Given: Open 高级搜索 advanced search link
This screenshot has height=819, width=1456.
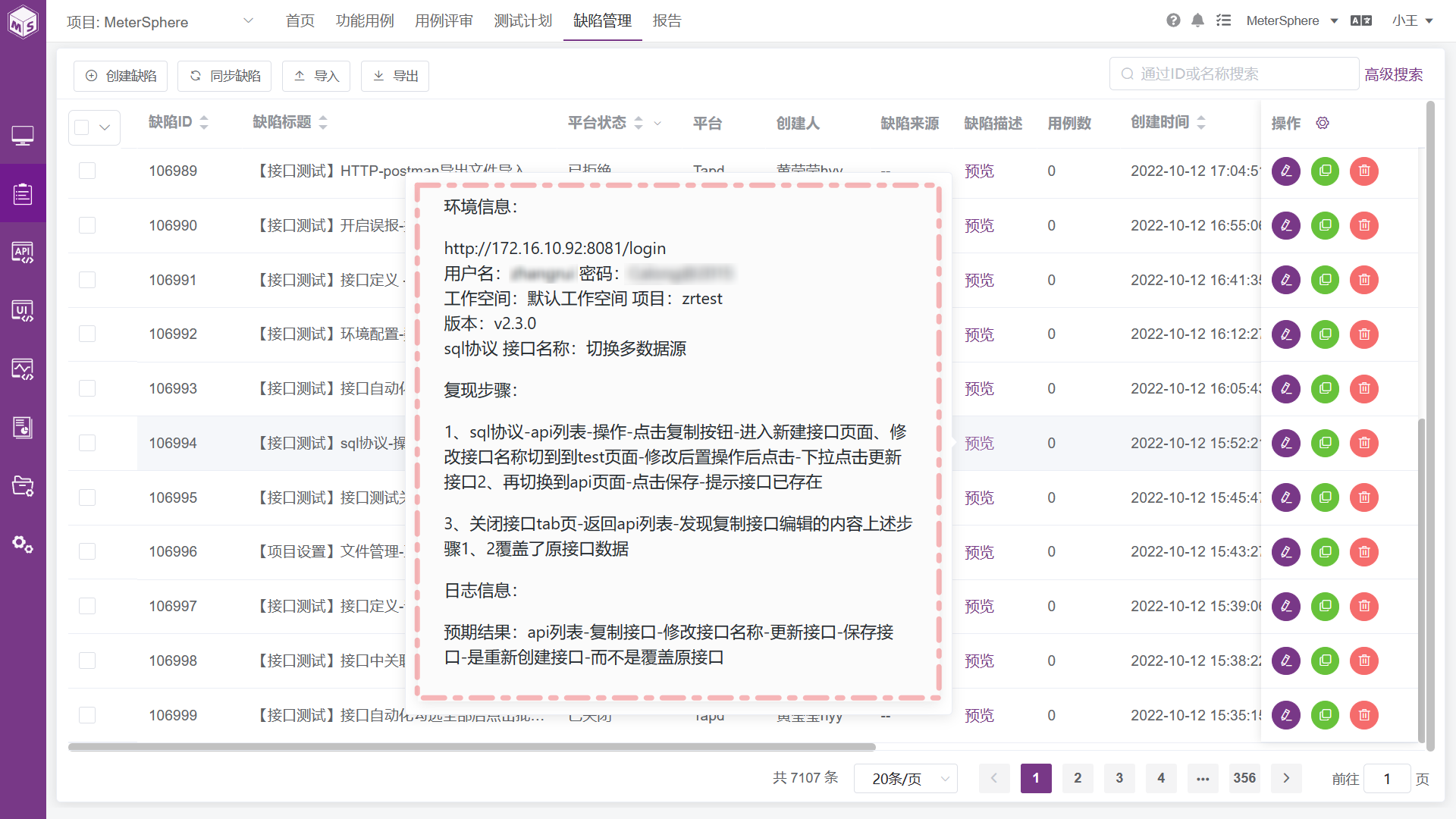Looking at the screenshot, I should coord(1394,74).
